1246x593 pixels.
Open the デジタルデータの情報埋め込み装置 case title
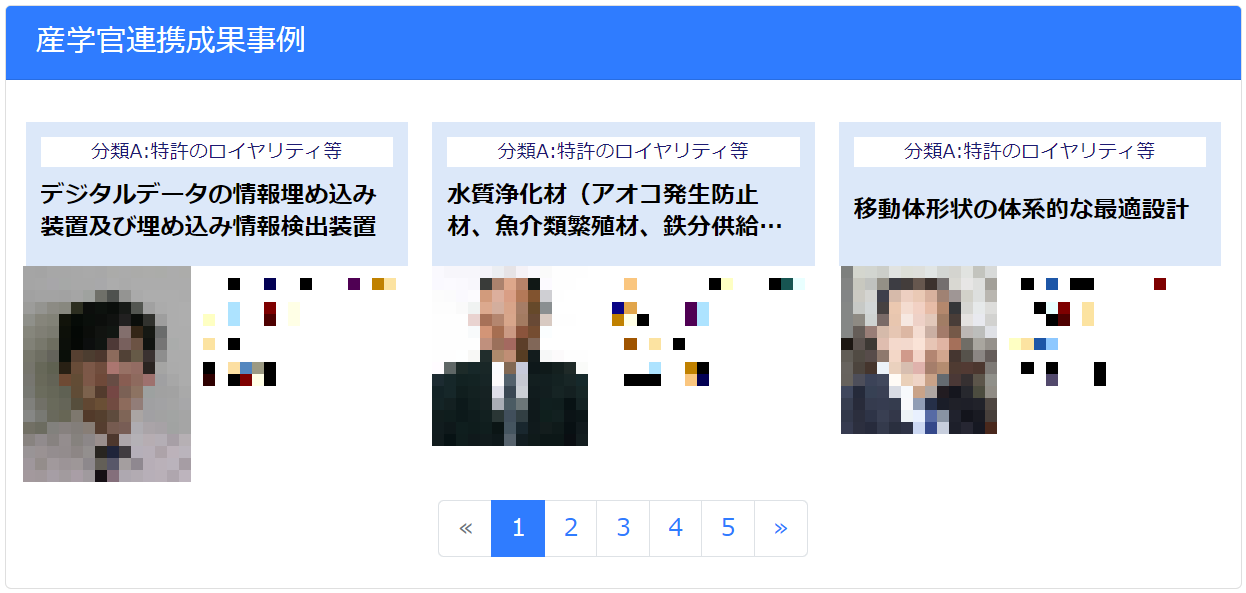coord(209,209)
